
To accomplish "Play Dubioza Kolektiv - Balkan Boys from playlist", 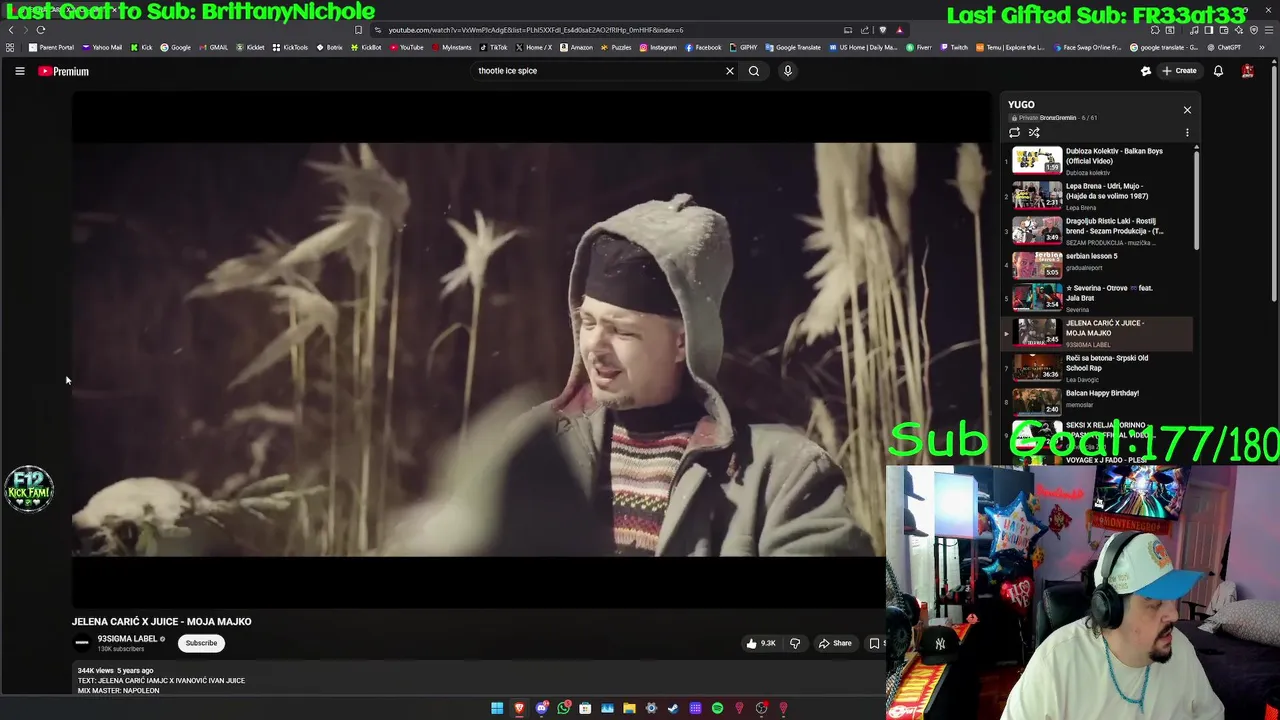I will [1098, 161].
